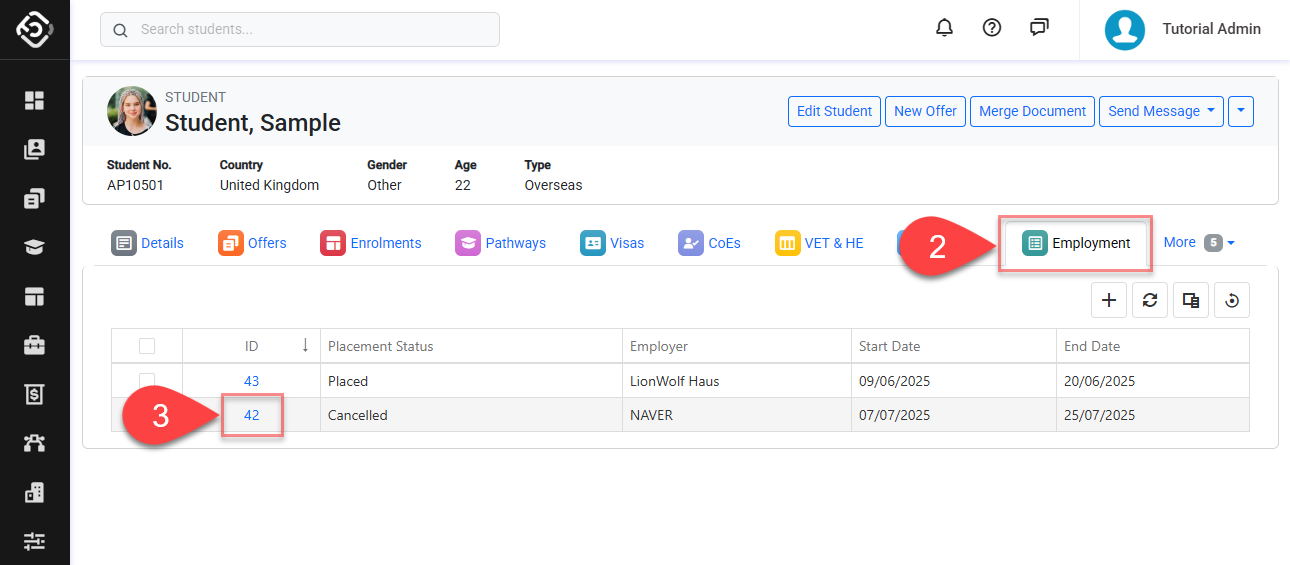Open the help question mark icon
The width and height of the screenshot is (1290, 565).
coord(992,28)
